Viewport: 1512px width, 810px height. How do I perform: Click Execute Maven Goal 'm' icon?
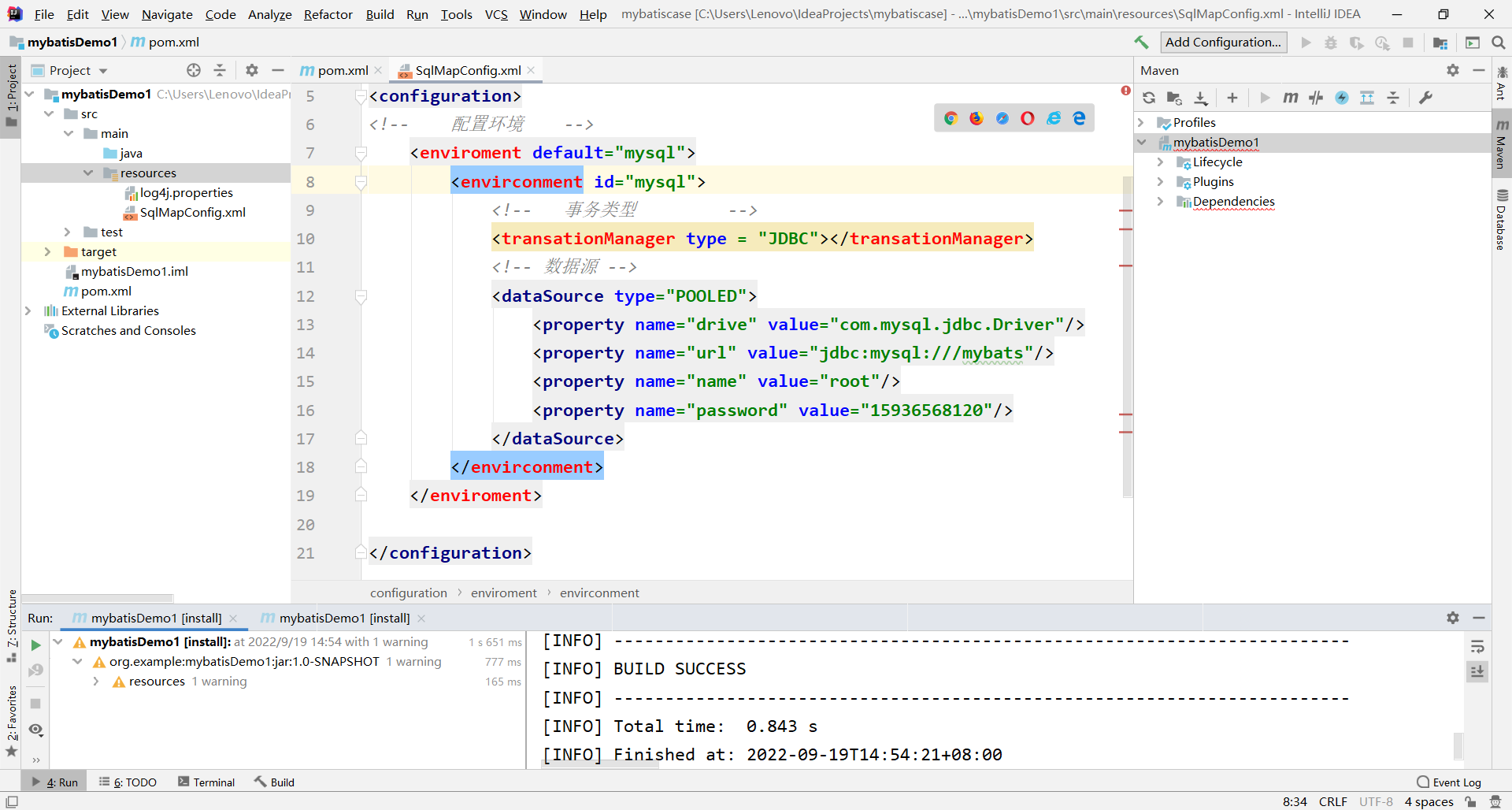point(1290,98)
